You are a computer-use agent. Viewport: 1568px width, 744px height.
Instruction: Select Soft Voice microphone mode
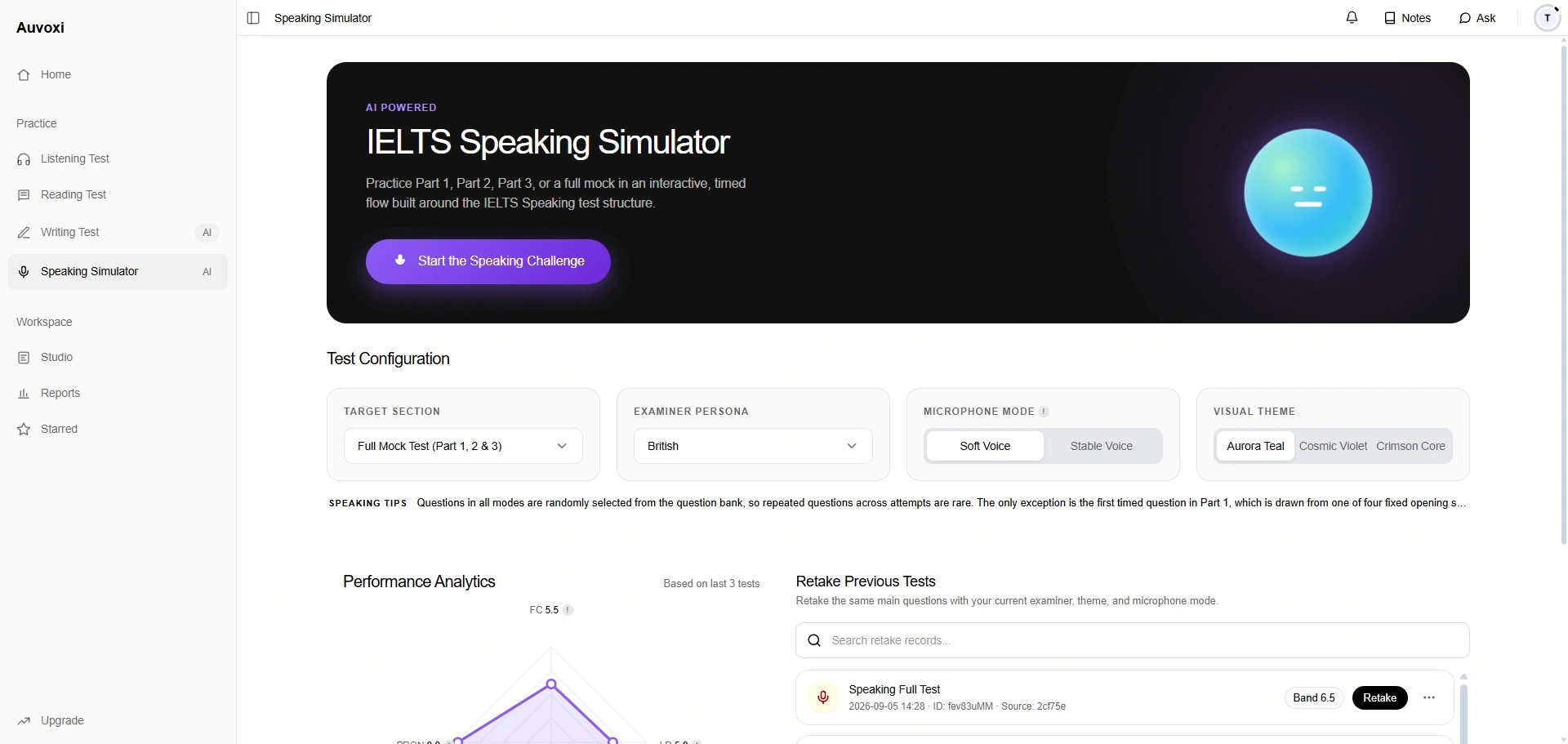(986, 447)
